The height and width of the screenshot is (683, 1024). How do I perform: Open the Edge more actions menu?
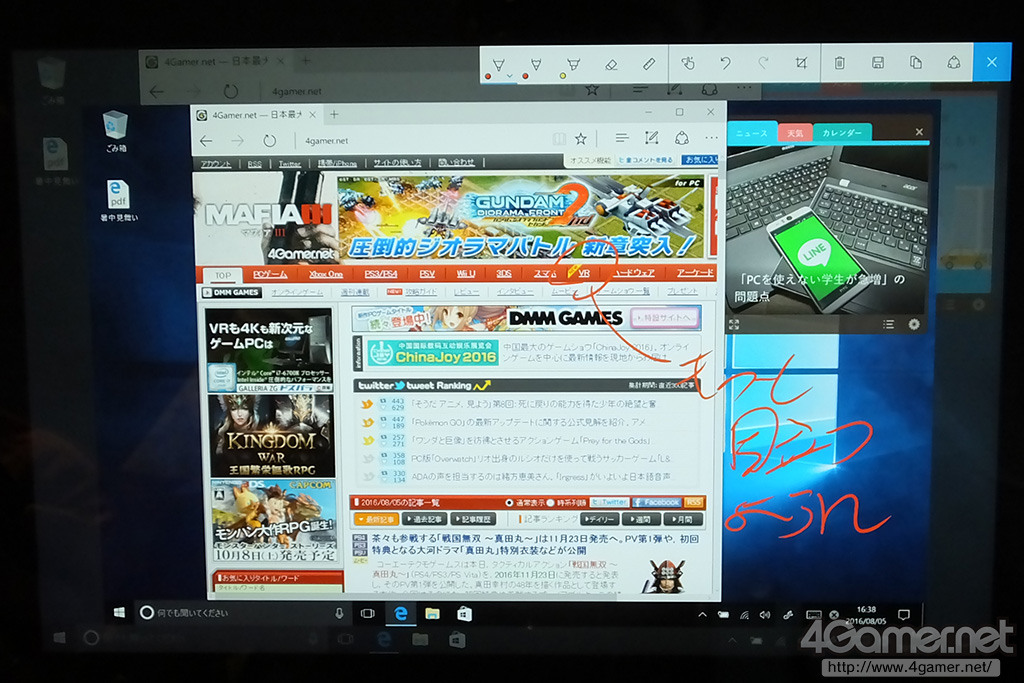pyautogui.click(x=711, y=138)
